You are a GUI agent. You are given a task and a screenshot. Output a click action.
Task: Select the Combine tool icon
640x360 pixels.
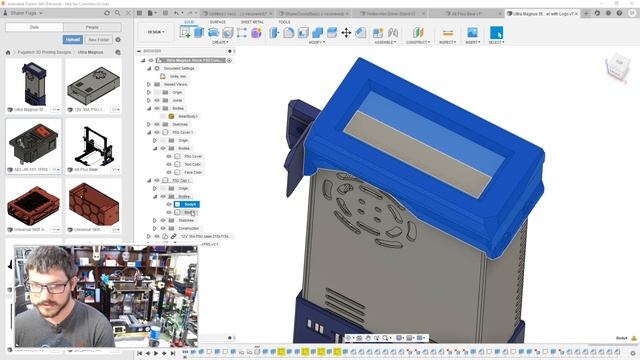click(x=317, y=33)
